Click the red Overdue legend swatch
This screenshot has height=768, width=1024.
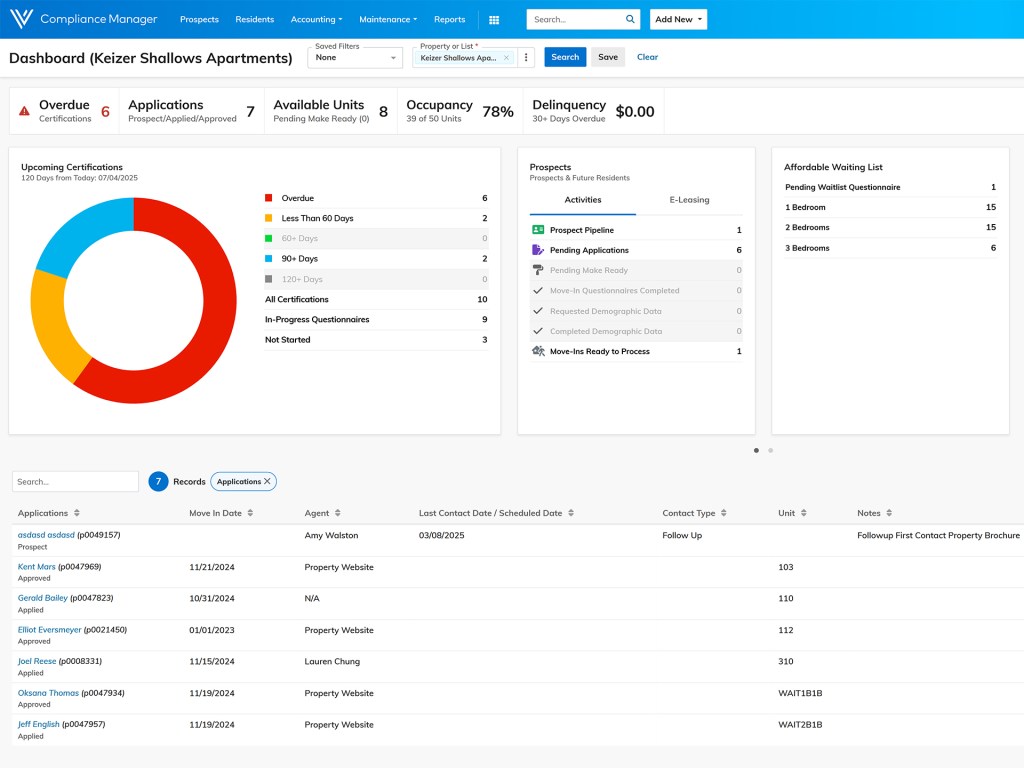click(269, 198)
